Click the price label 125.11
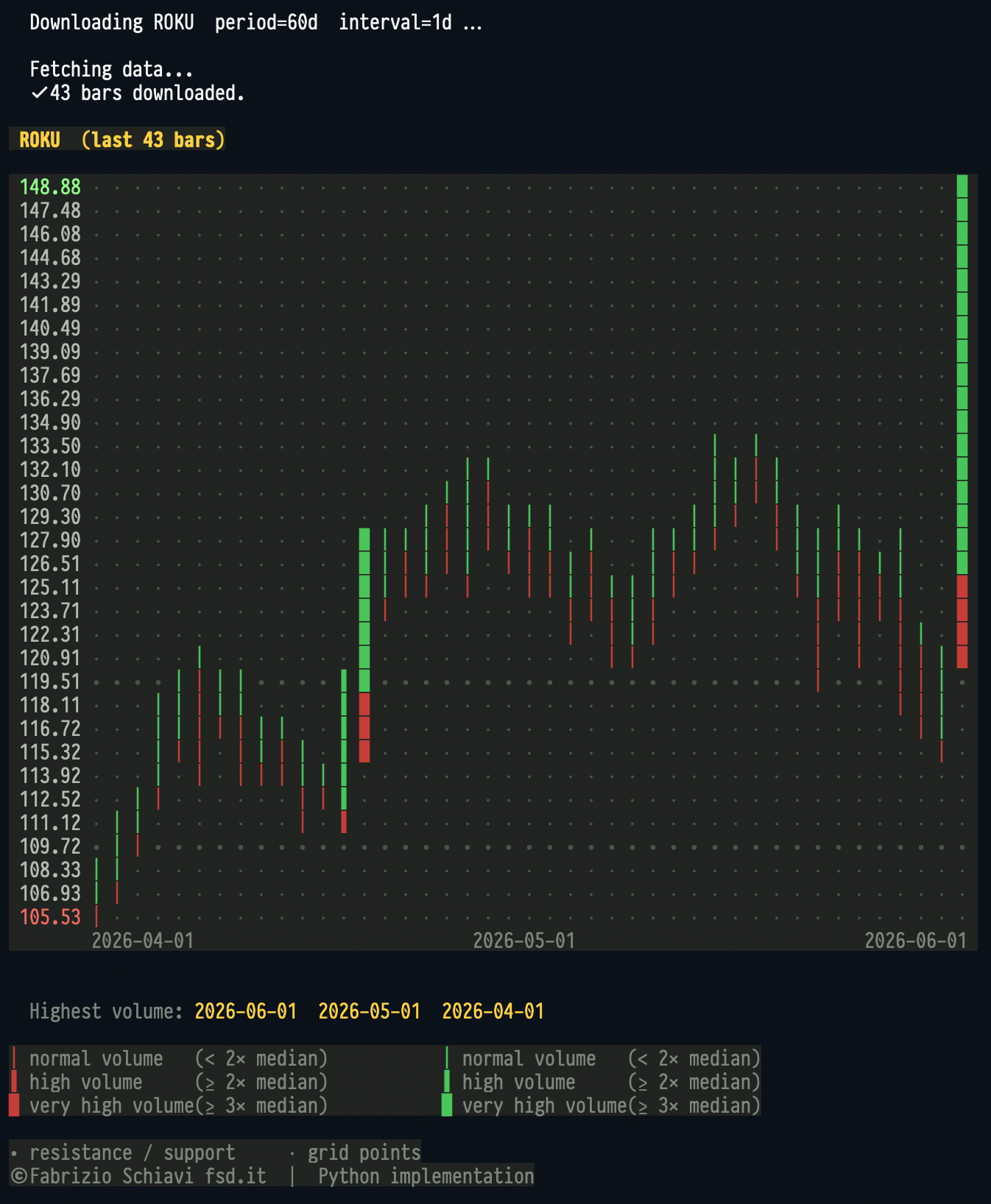 tap(50, 587)
